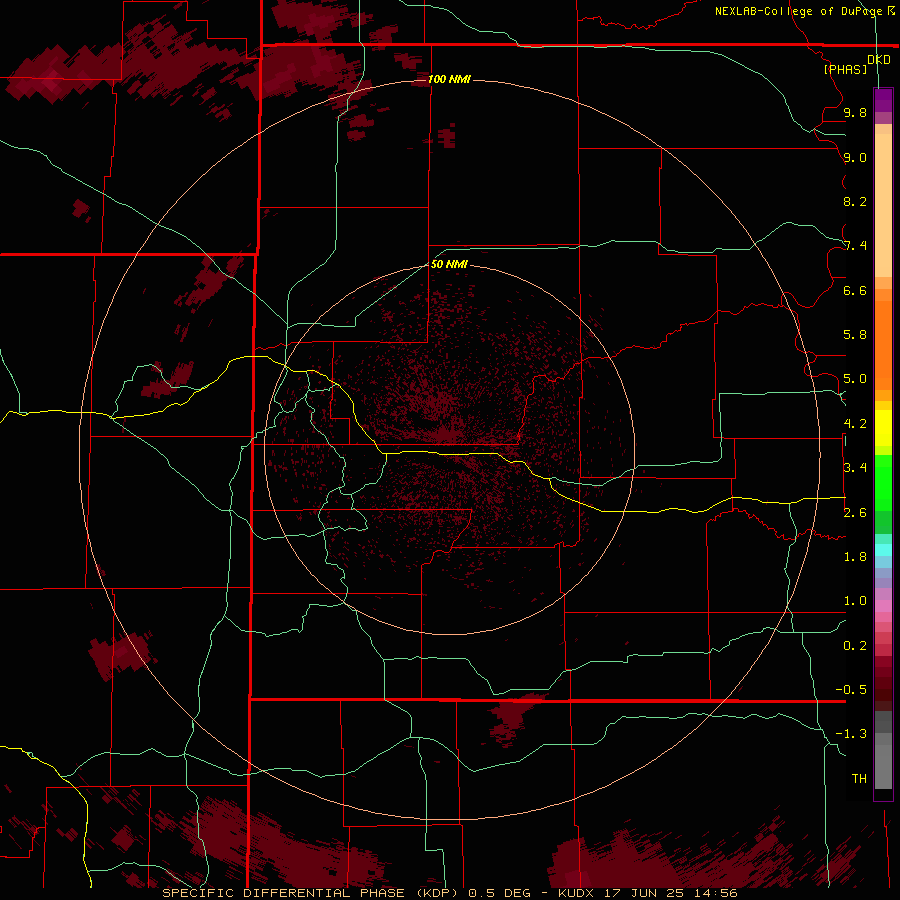The image size is (900, 900).
Task: Click the 0.5 DEG elevation text
Action: pyautogui.click(x=498, y=893)
